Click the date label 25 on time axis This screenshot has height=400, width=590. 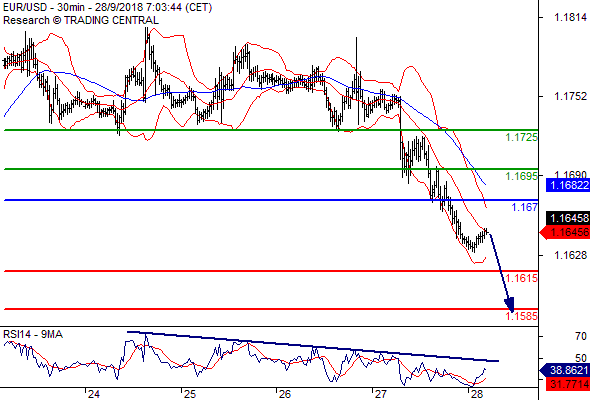190,394
